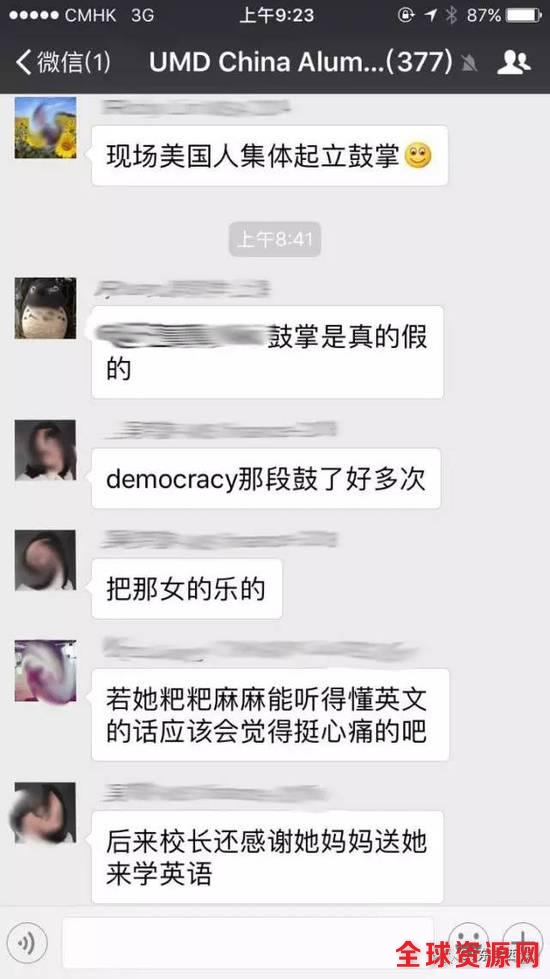Tap message 把那女的乐的
The image size is (550, 979).
click(187, 589)
